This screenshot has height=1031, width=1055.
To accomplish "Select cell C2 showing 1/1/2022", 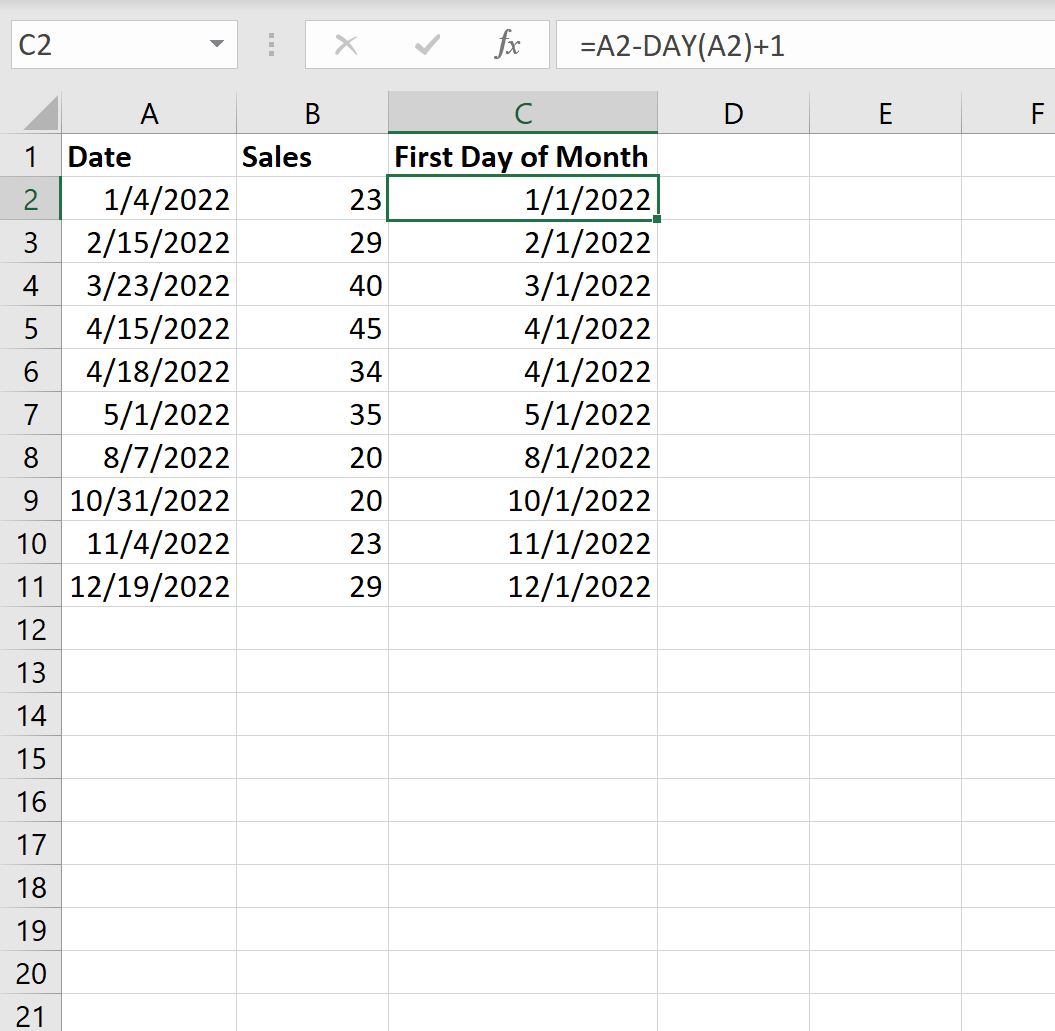I will 523,199.
